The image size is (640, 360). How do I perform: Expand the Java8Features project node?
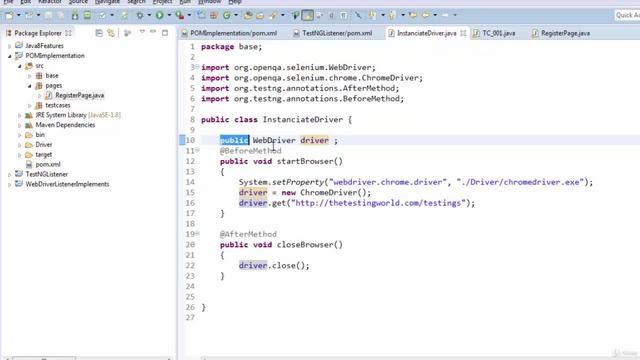point(9,46)
